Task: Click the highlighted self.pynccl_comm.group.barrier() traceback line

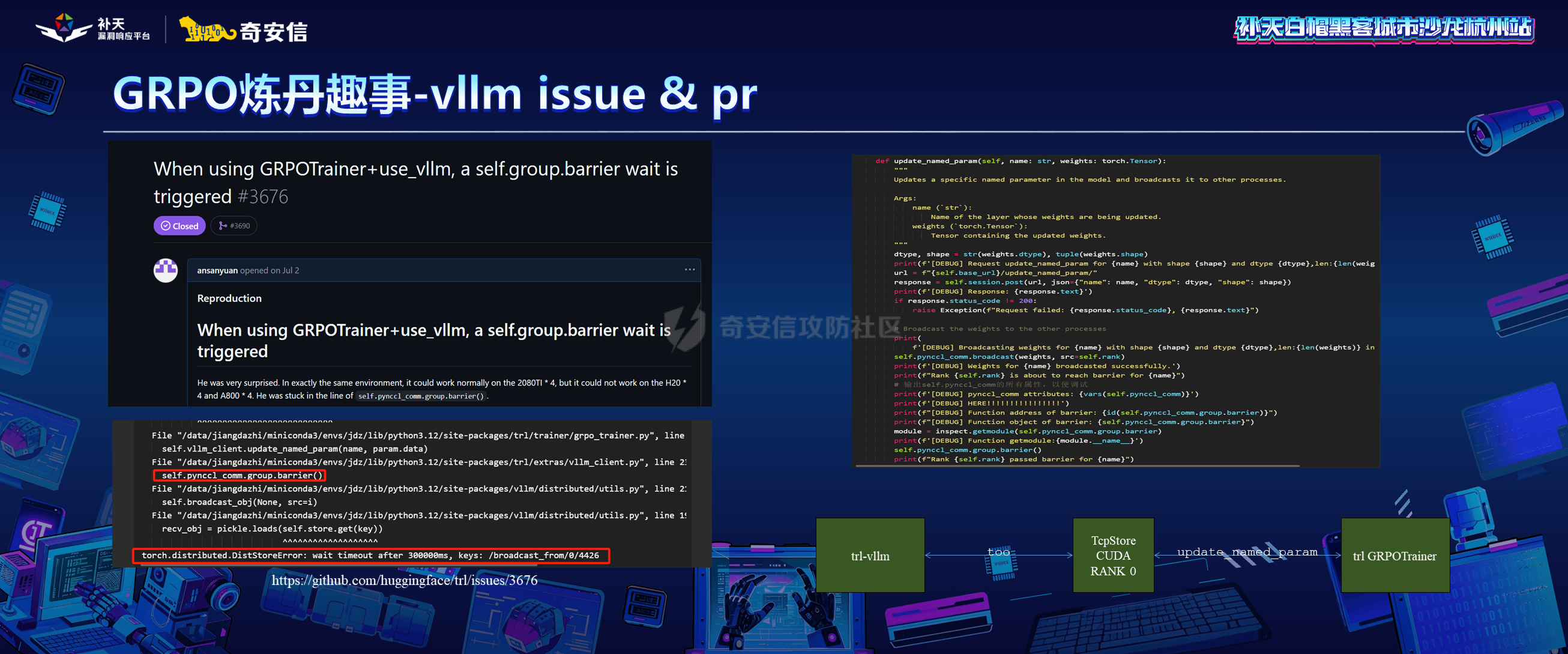Action: click(239, 475)
